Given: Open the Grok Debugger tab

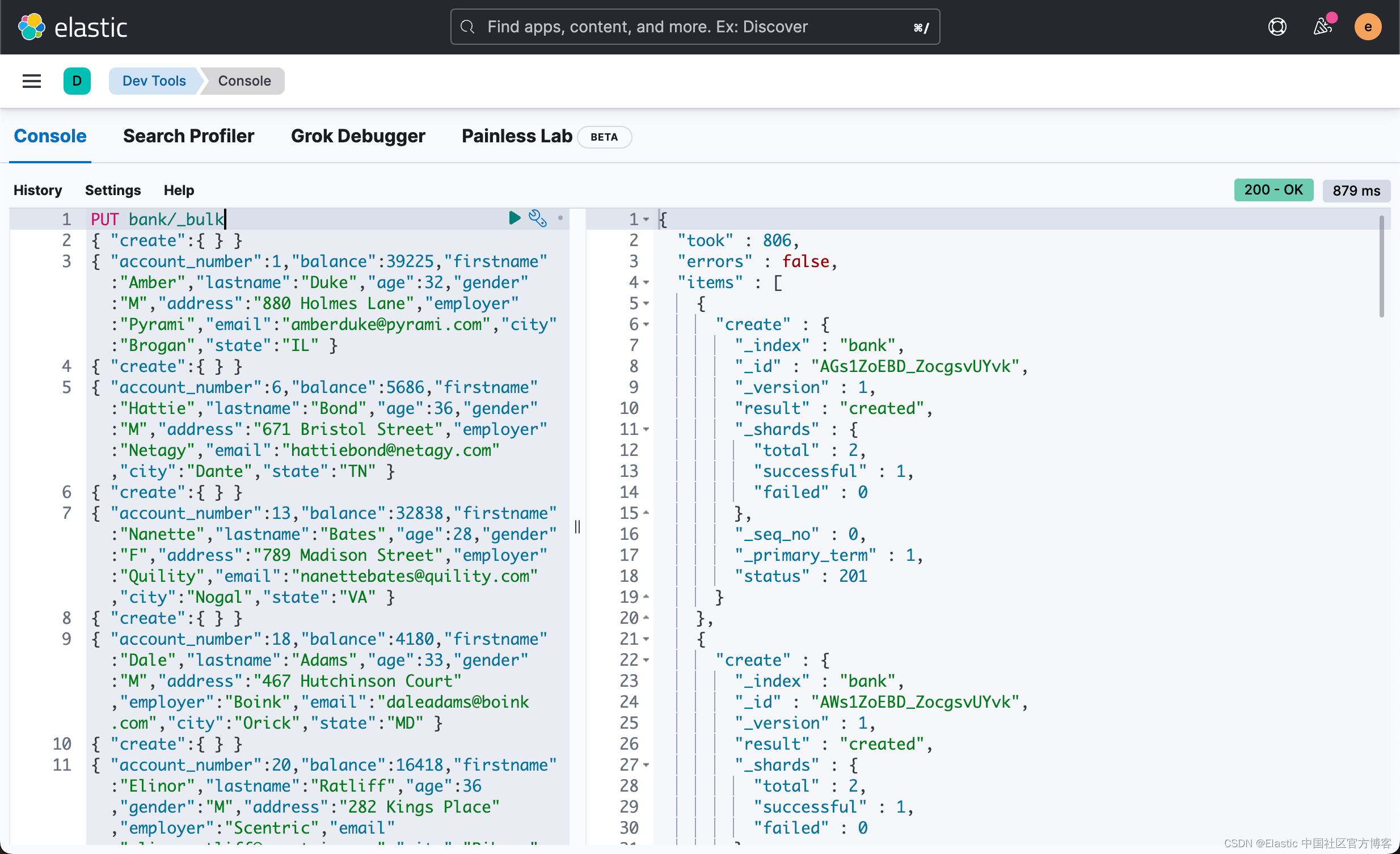Looking at the screenshot, I should click(x=358, y=136).
